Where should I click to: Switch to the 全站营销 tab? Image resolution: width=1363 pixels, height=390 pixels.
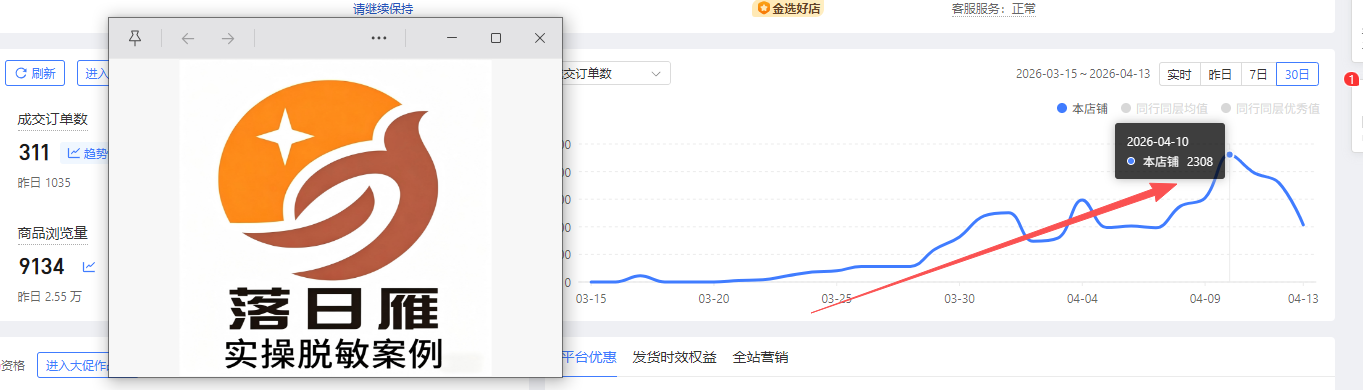[761, 357]
